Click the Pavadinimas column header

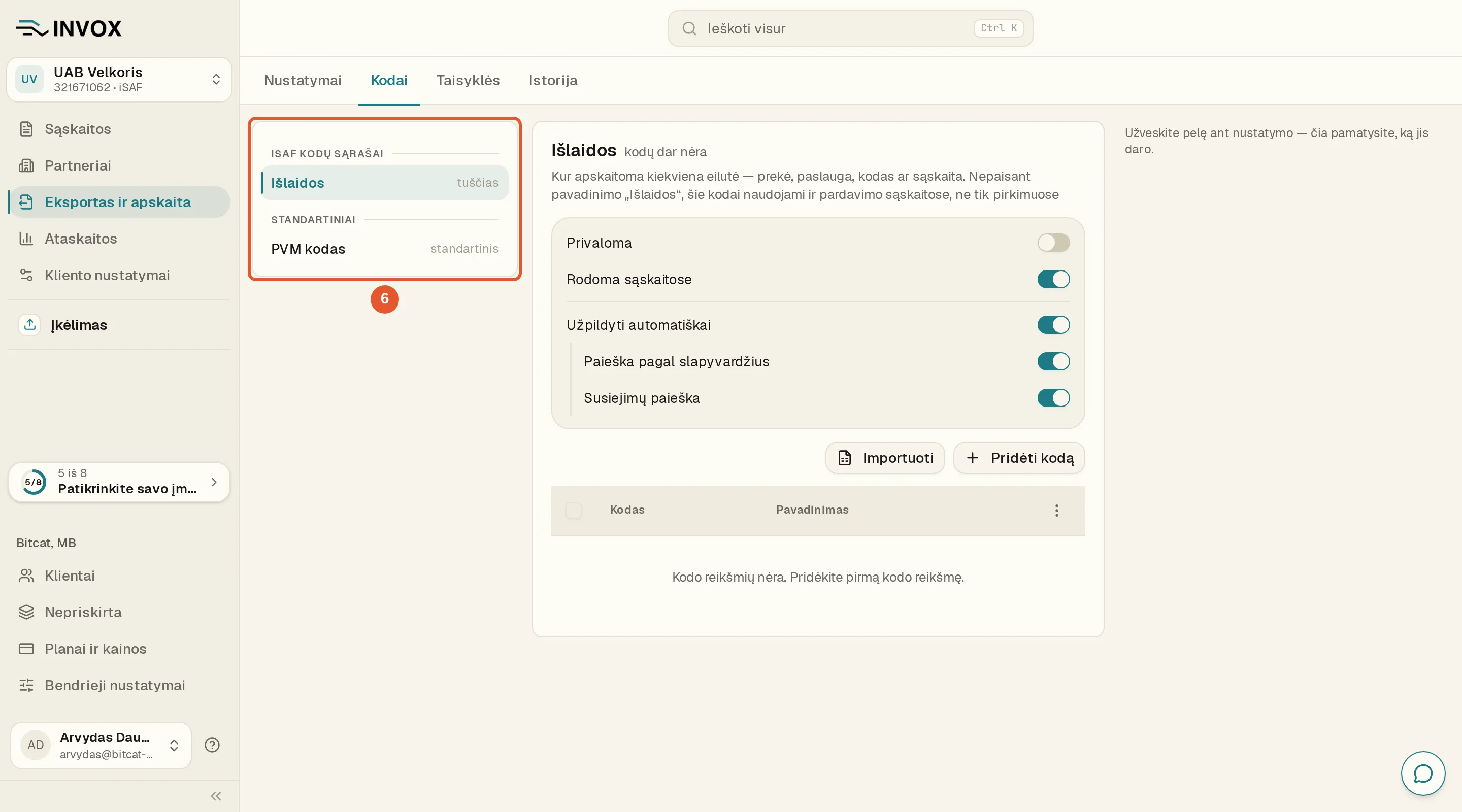tap(812, 510)
